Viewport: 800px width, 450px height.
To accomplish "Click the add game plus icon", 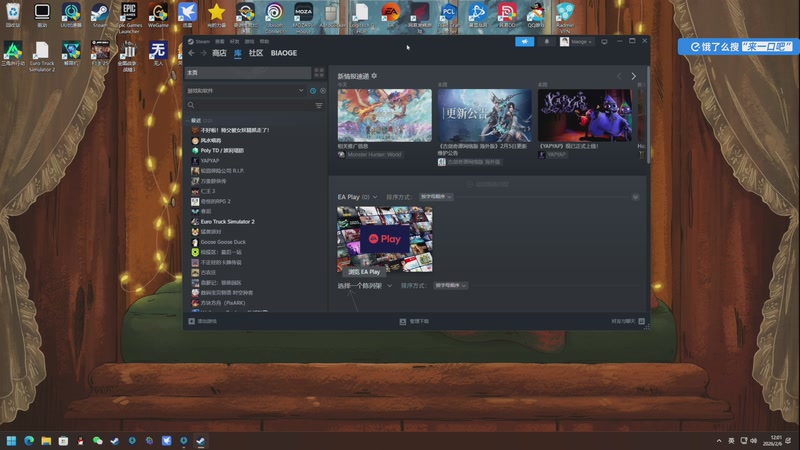I will [x=192, y=321].
